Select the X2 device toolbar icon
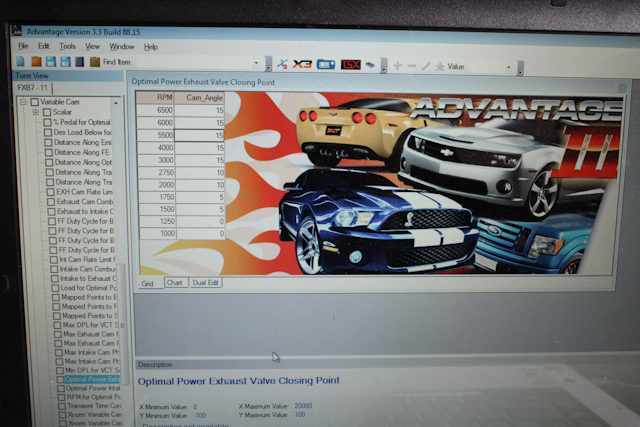 click(282, 64)
